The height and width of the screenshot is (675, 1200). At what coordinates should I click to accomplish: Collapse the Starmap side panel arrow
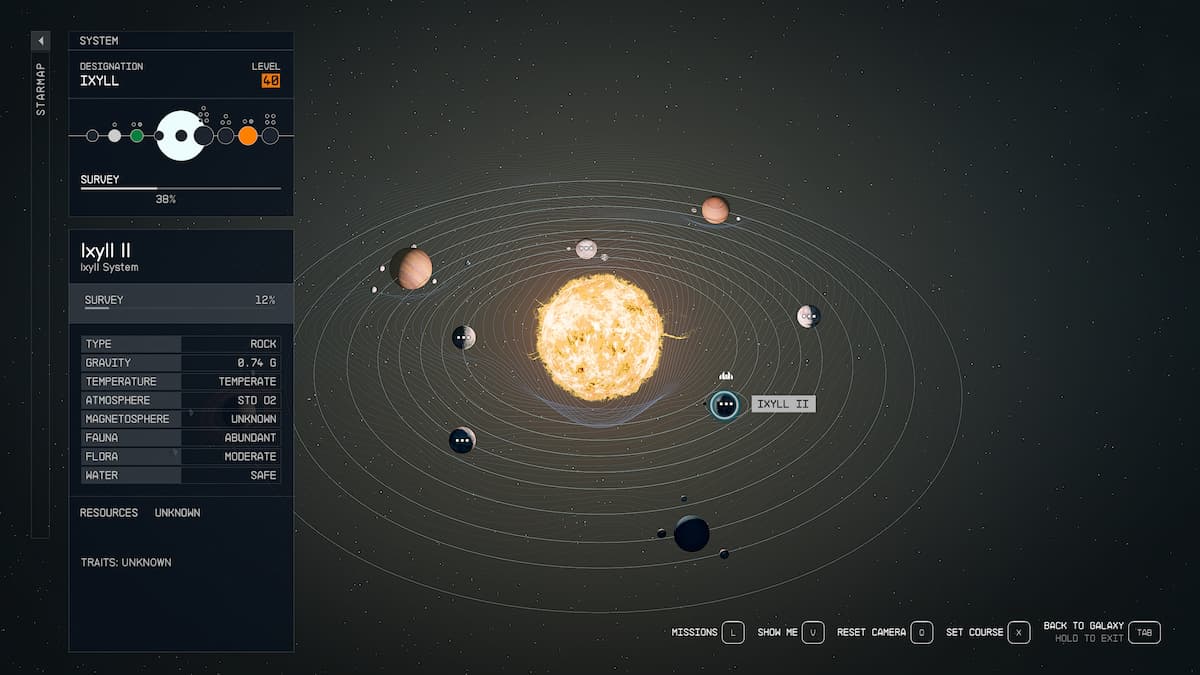41,41
